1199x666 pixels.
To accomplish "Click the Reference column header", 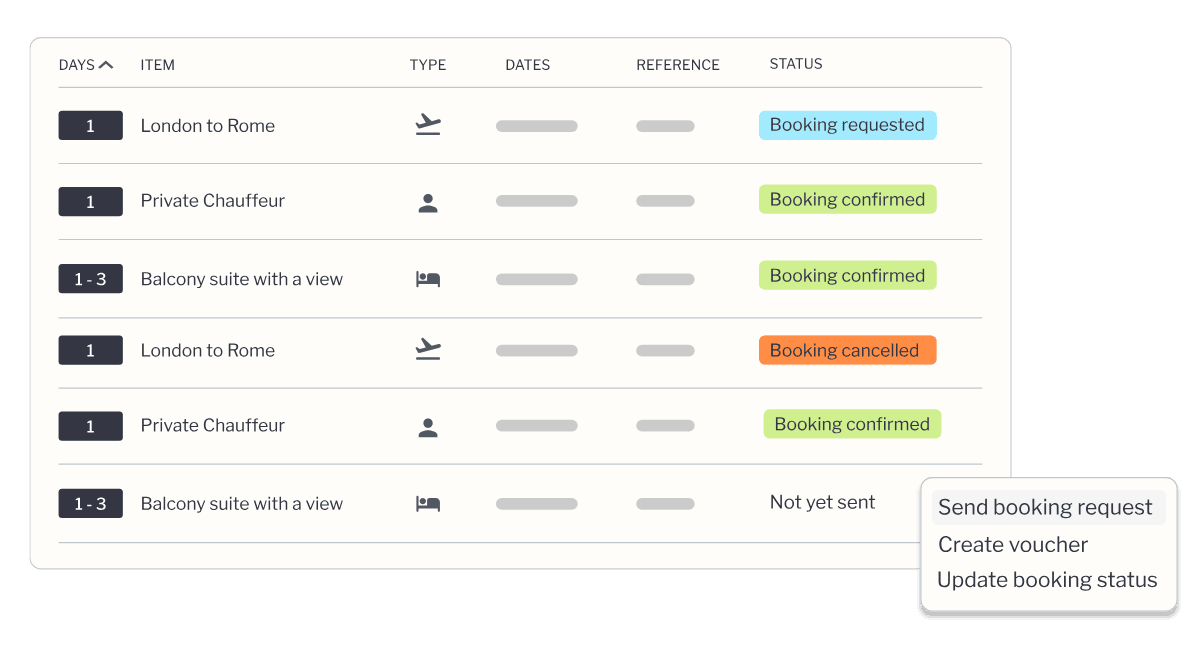I will tap(678, 65).
